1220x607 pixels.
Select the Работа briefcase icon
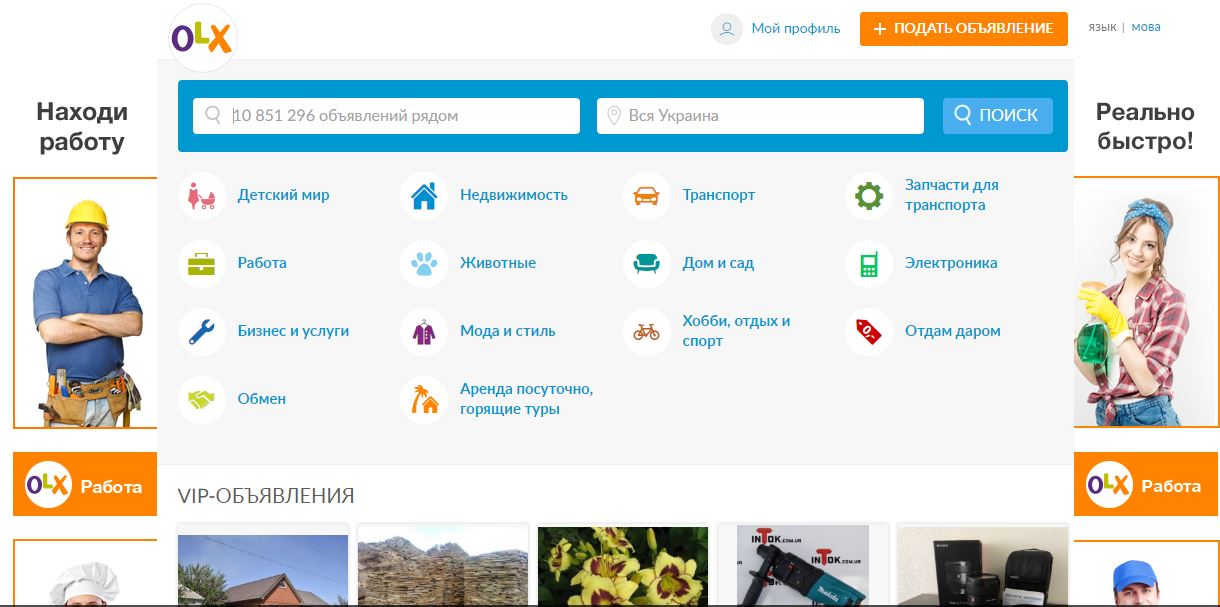[x=202, y=264]
